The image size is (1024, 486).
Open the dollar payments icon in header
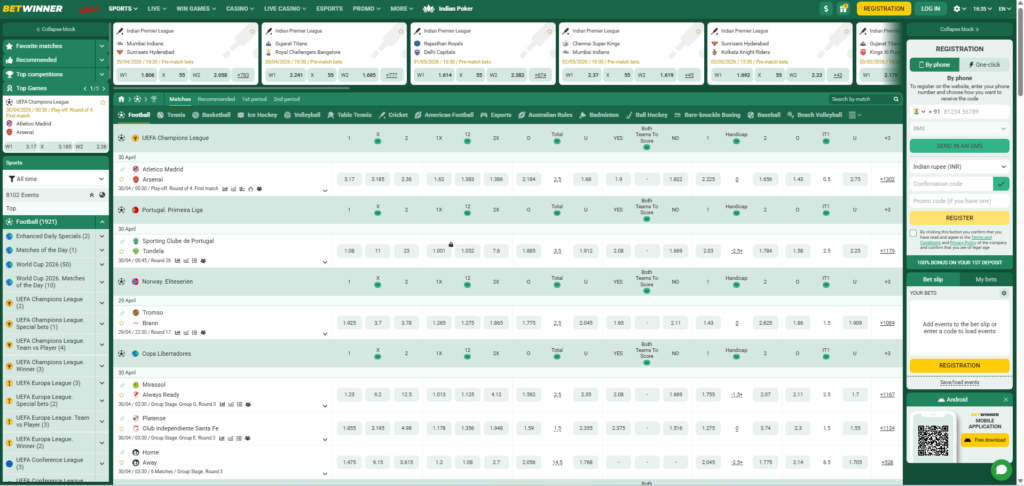point(827,8)
